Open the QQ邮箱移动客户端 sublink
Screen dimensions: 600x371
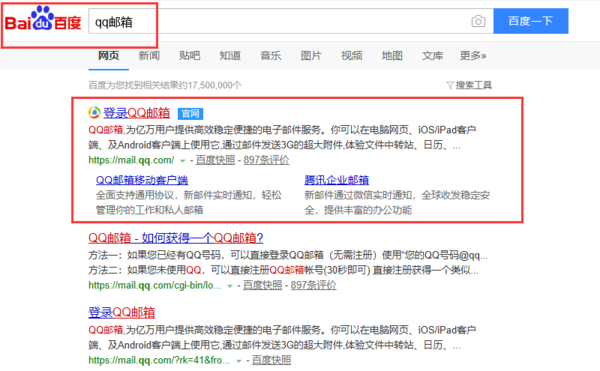tap(142, 180)
